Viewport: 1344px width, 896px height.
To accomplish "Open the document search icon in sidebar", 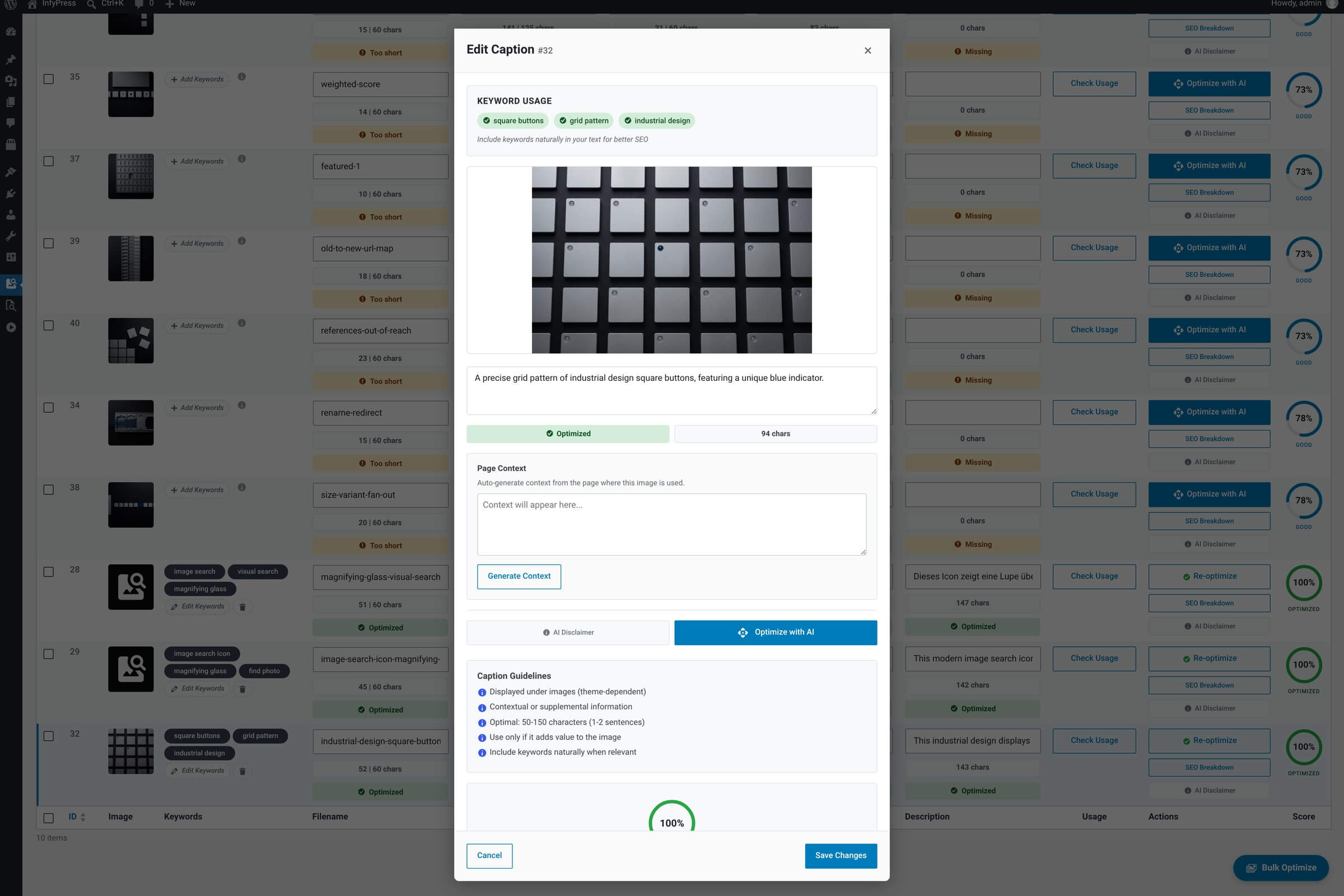I will pyautogui.click(x=11, y=305).
